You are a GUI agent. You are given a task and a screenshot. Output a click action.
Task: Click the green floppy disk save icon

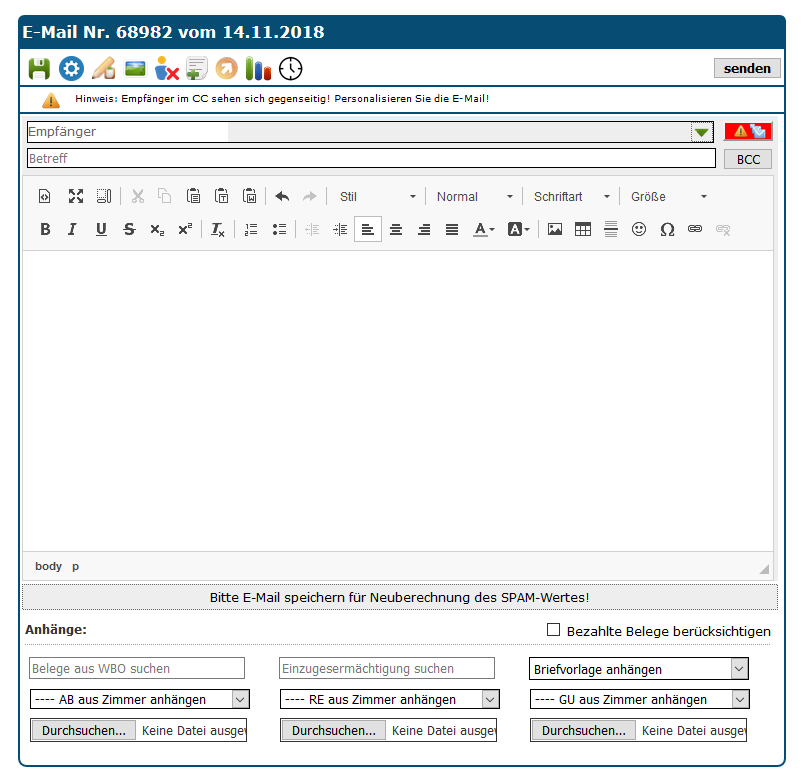pyautogui.click(x=38, y=69)
